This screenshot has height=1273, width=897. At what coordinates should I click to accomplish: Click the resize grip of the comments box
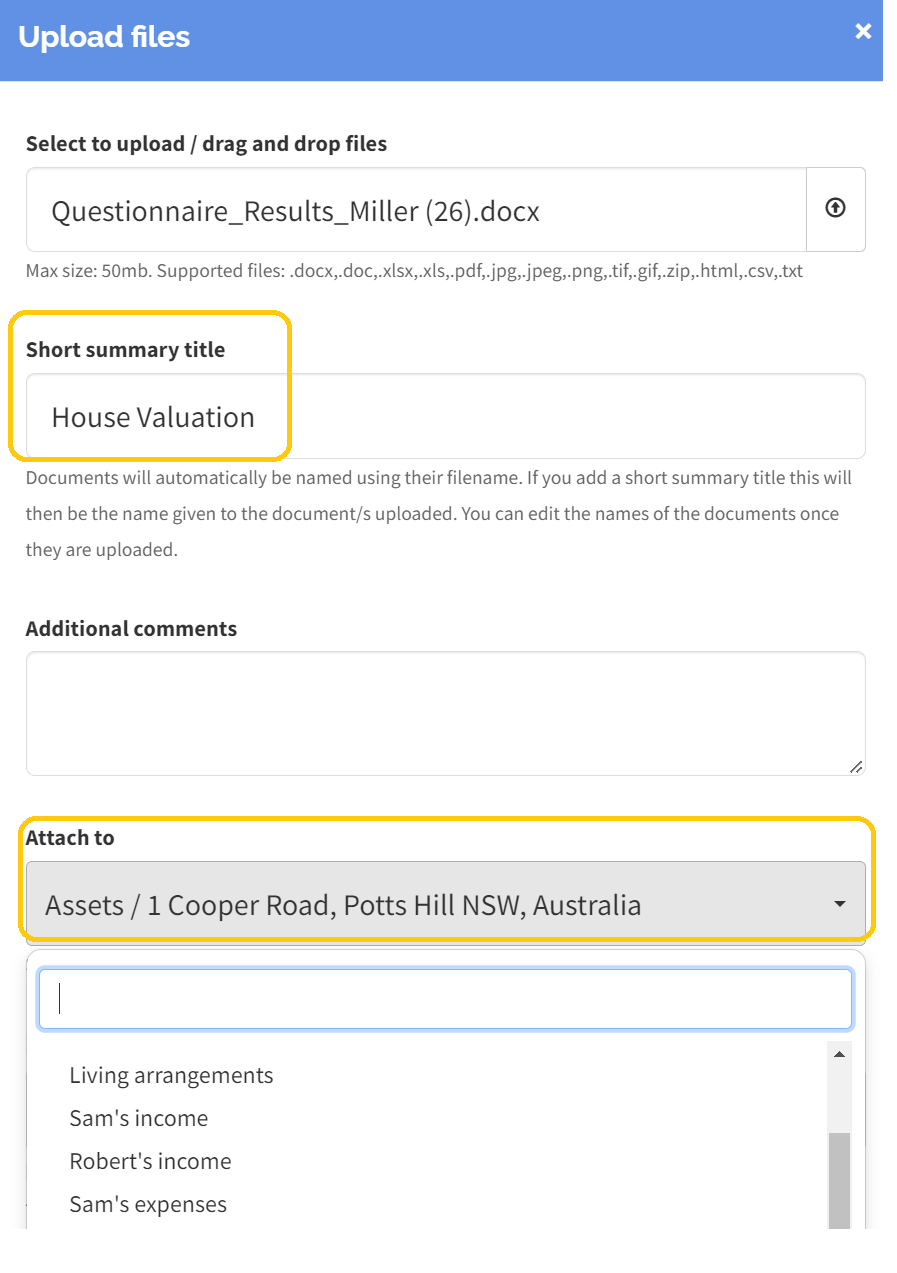click(x=856, y=766)
